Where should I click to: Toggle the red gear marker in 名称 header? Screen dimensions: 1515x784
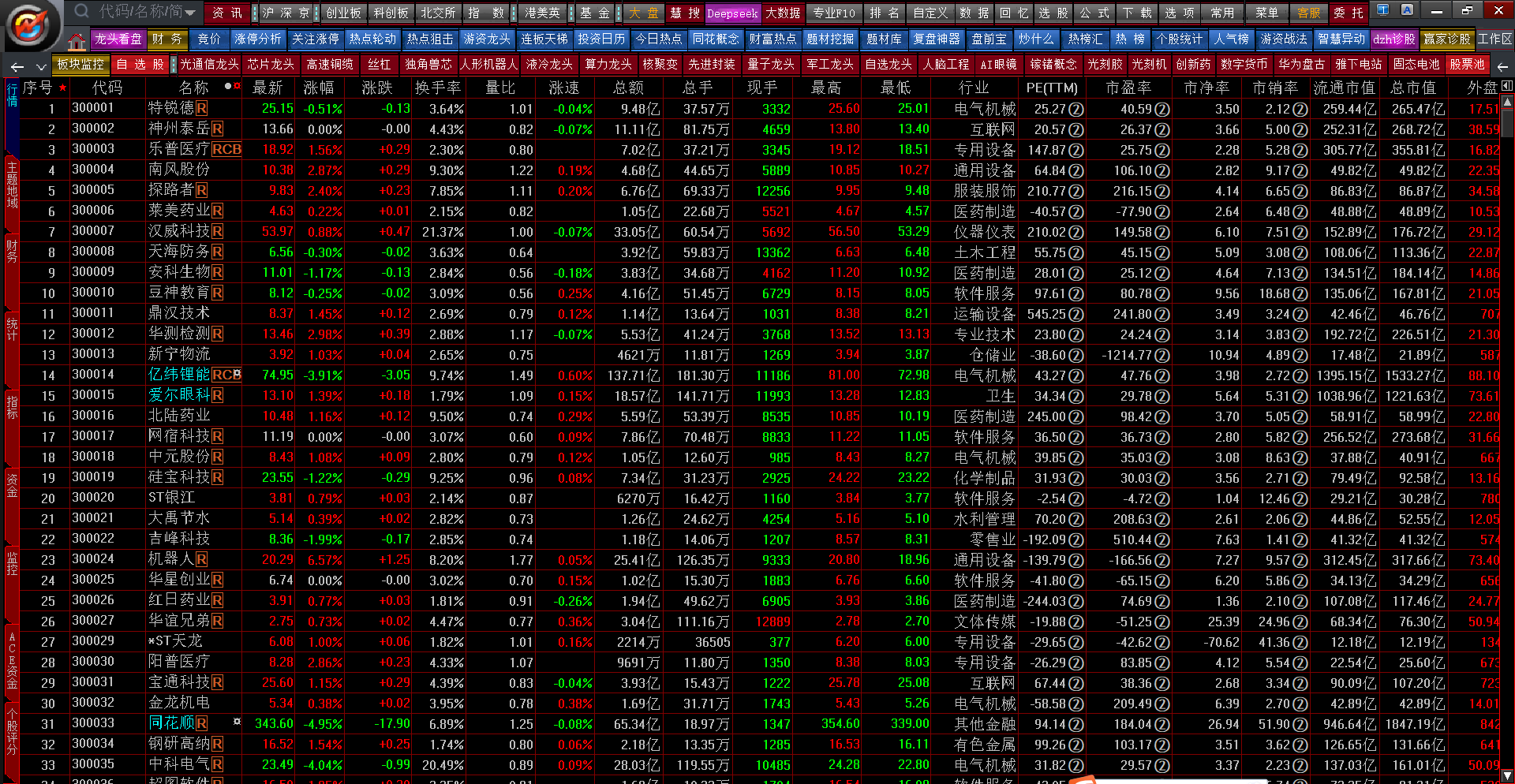click(x=237, y=87)
